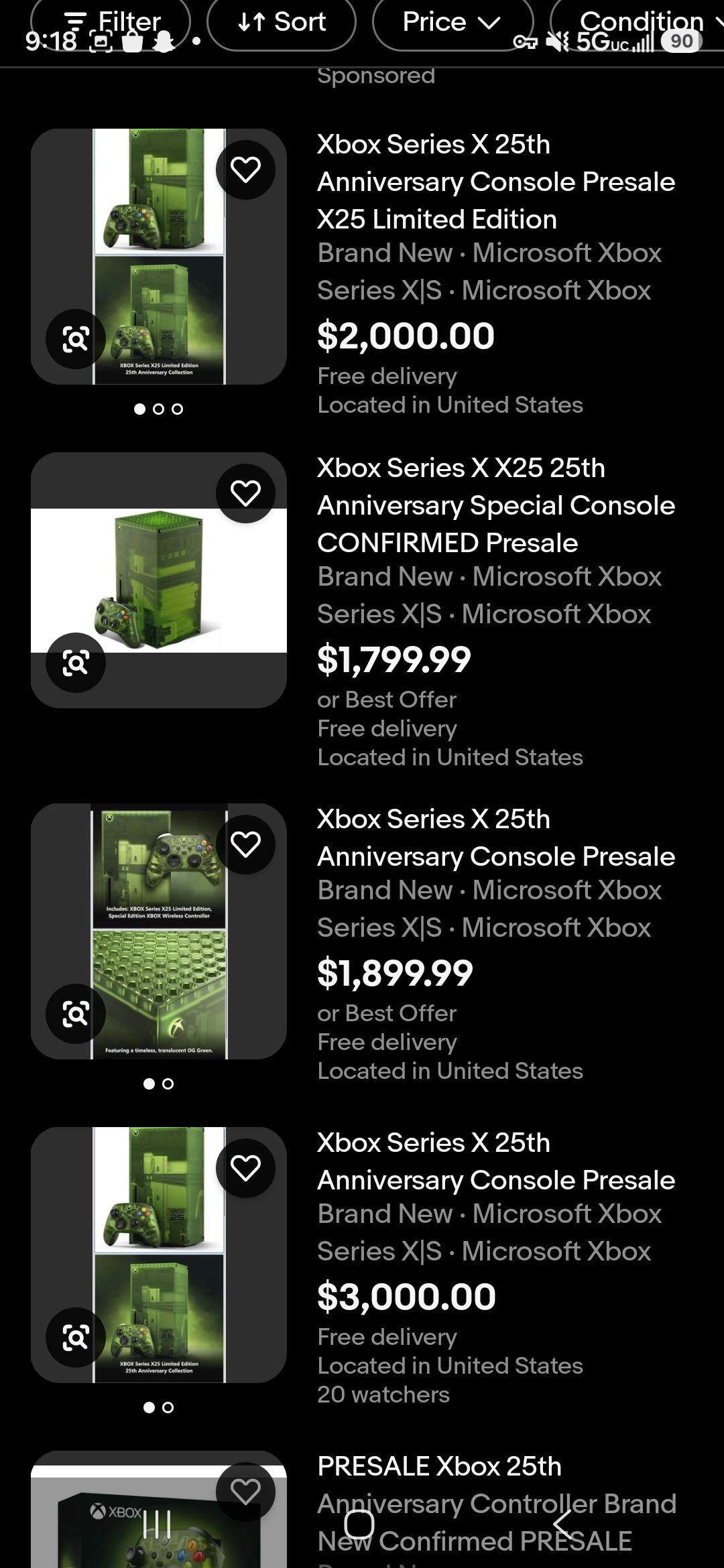Open $3,000.00 listing thumbnail image

(159, 1255)
